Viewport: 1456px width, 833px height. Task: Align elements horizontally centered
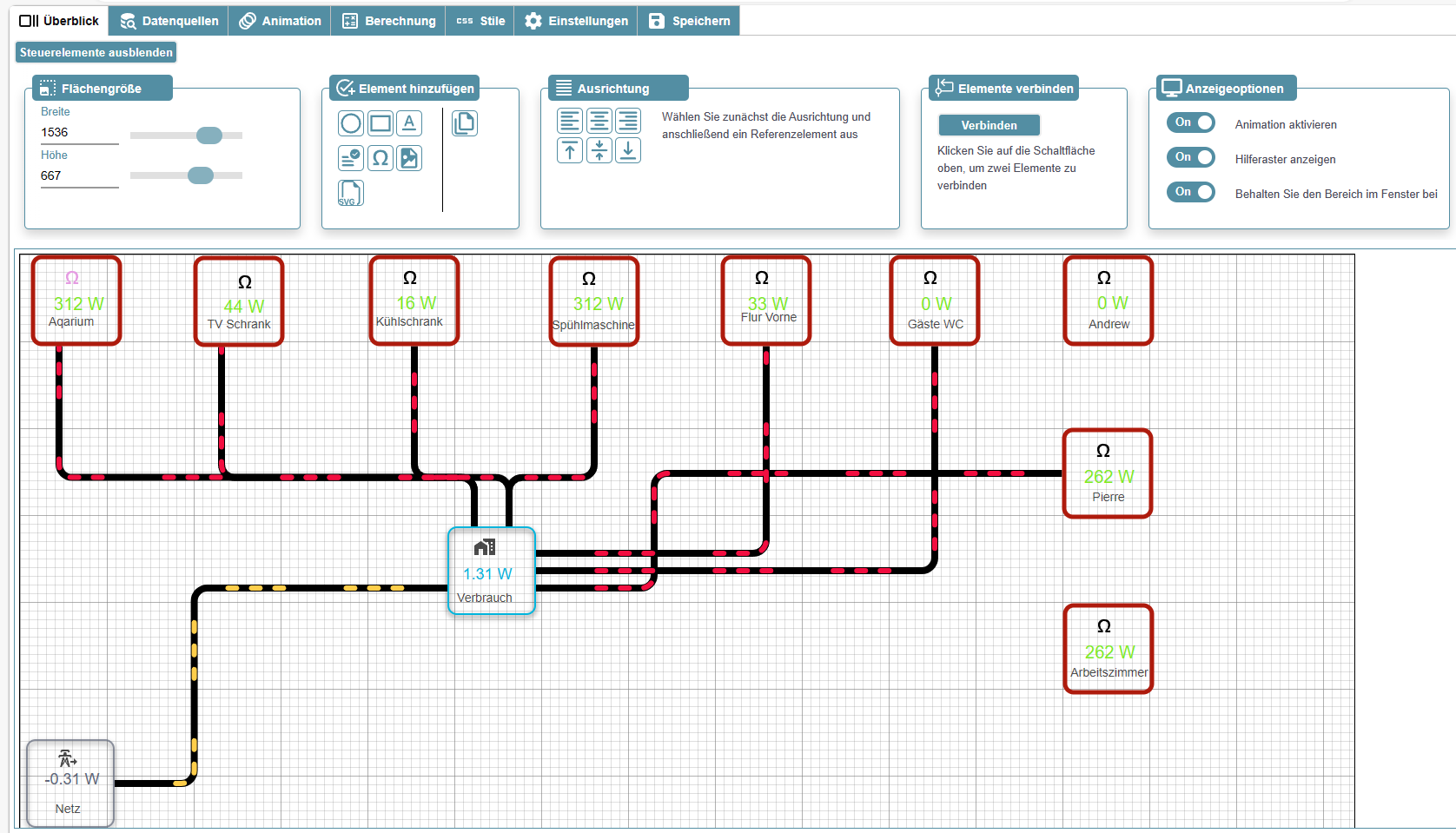point(599,121)
